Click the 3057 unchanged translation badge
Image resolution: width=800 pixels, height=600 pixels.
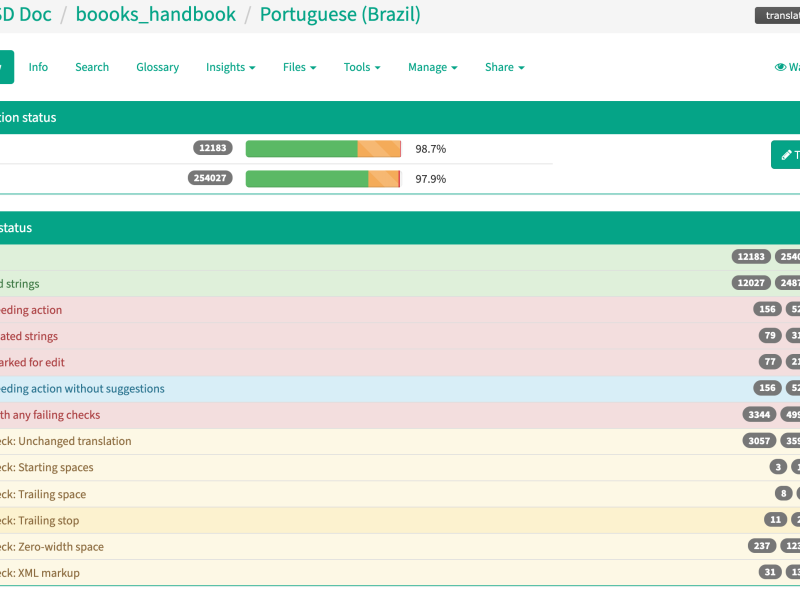[759, 441]
